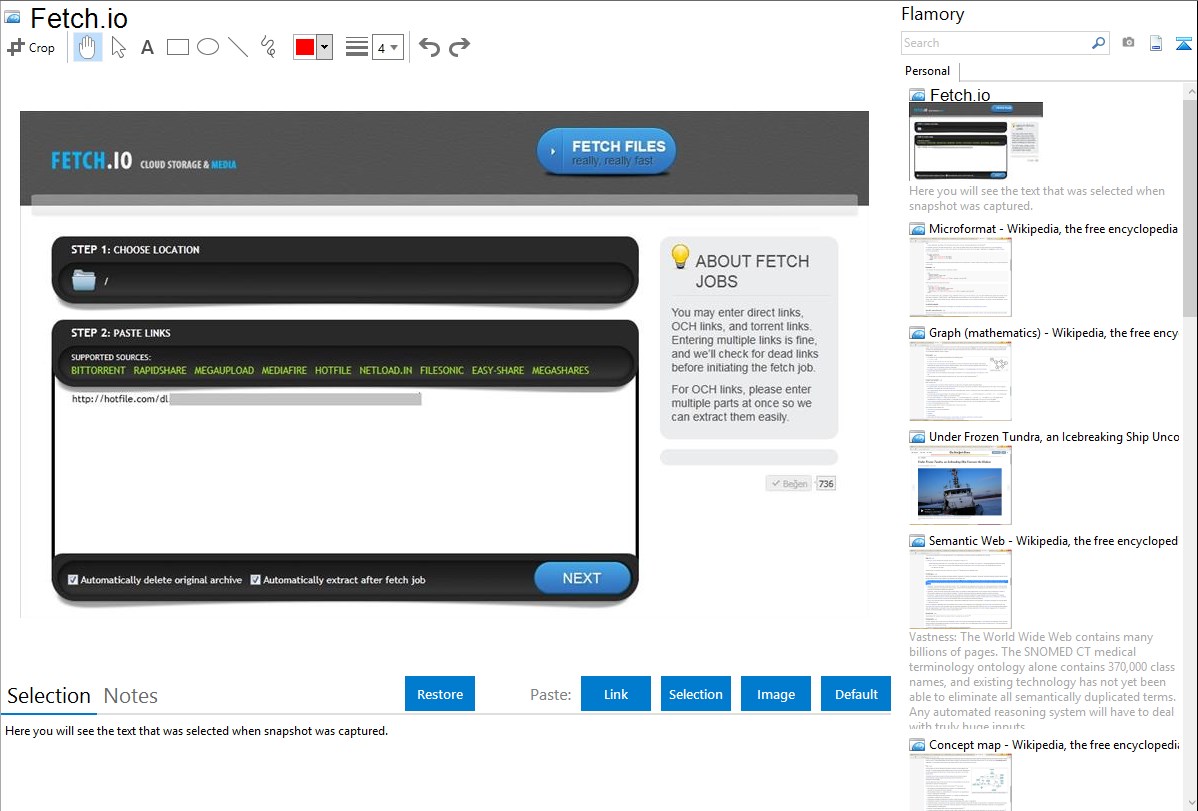Paste as Link button
The image size is (1198, 811).
616,694
